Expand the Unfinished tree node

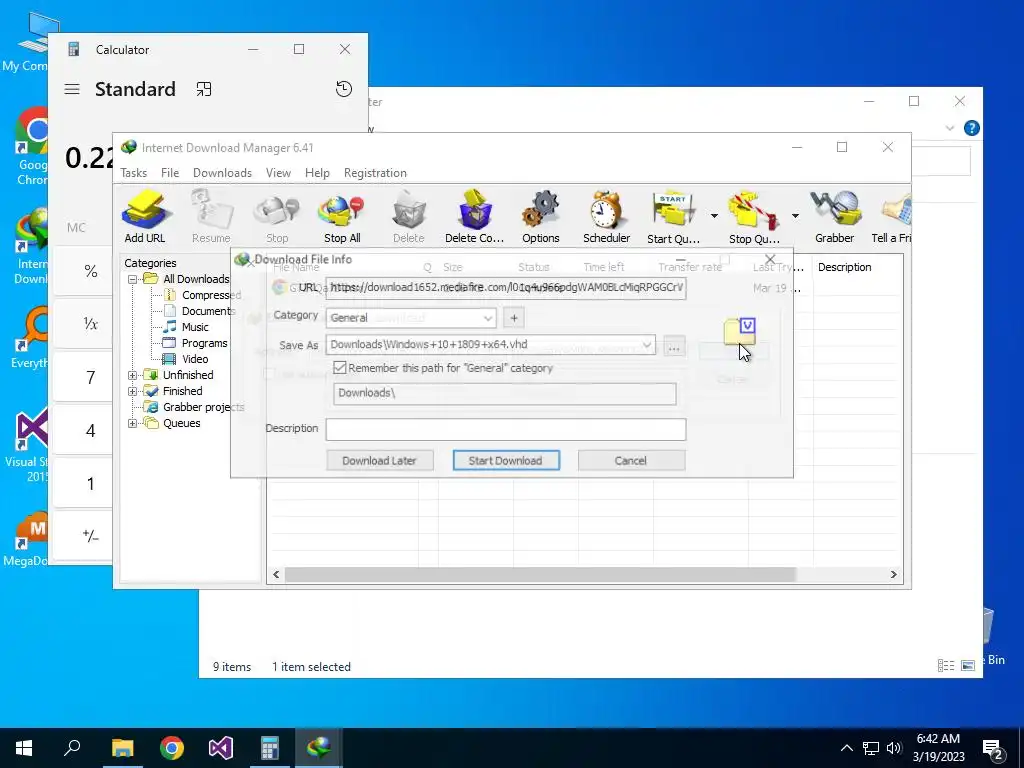click(132, 375)
